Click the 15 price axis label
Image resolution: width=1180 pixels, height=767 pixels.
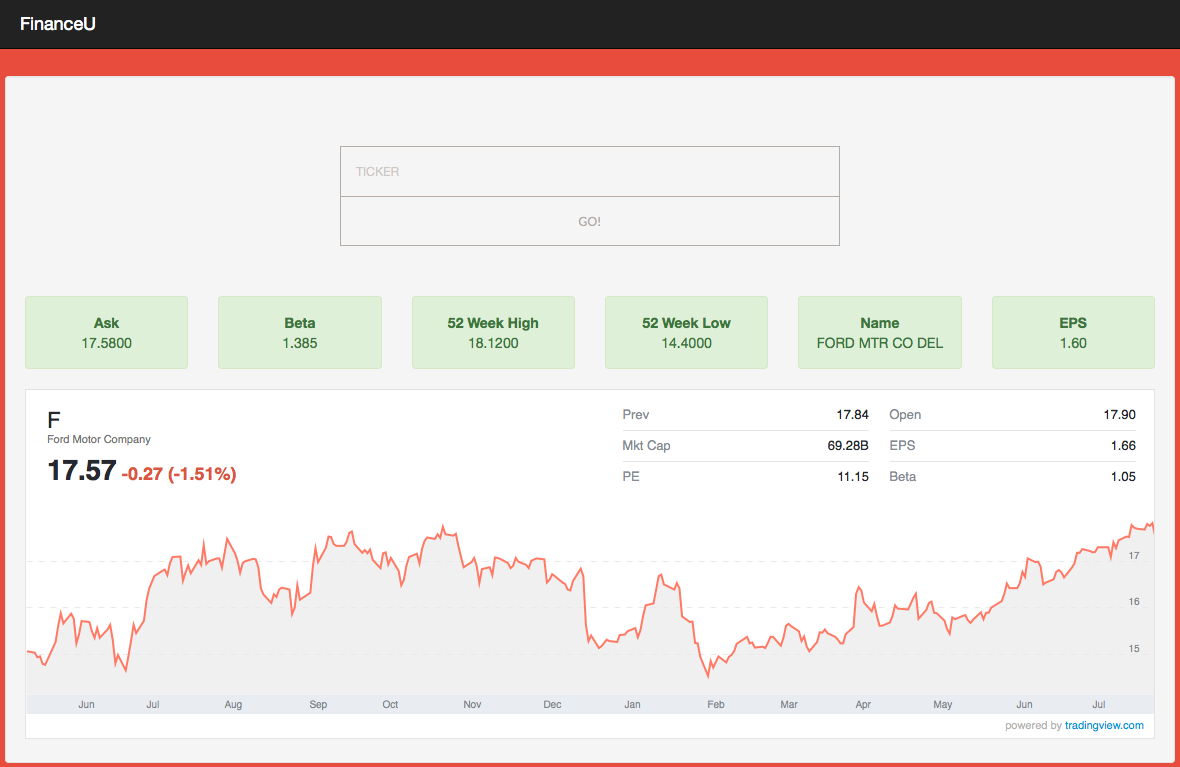pyautogui.click(x=1134, y=648)
